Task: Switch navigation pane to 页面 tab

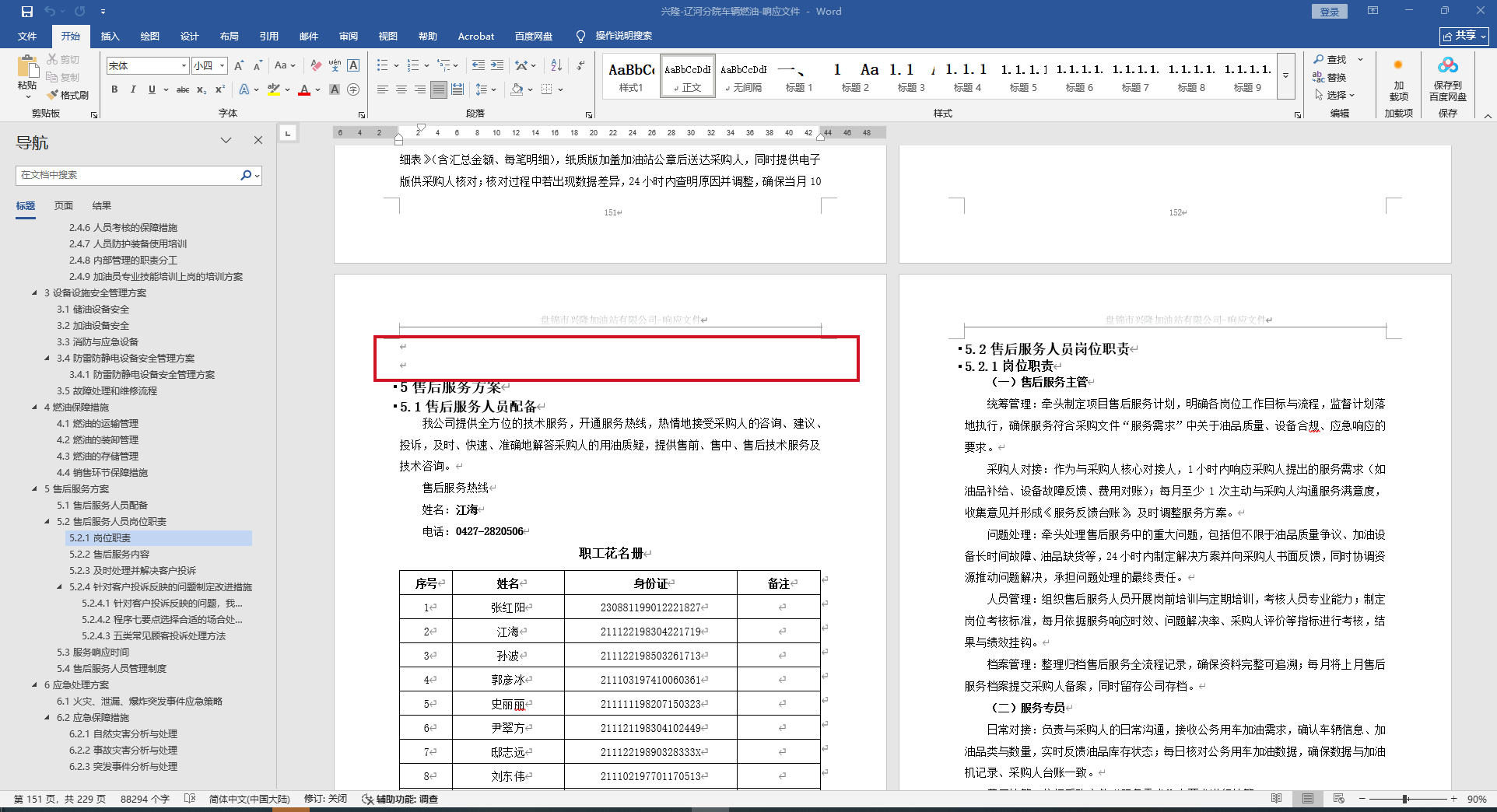Action: tap(64, 205)
